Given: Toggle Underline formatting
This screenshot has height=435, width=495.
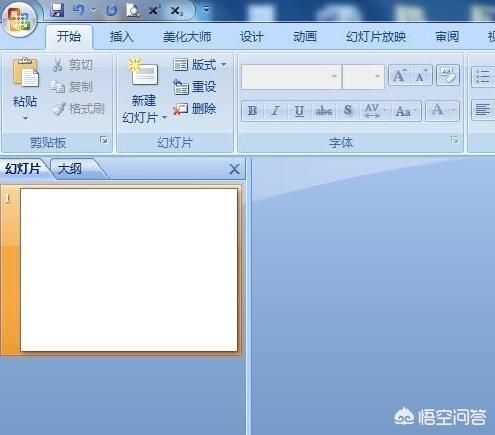Looking at the screenshot, I should coord(299,111).
